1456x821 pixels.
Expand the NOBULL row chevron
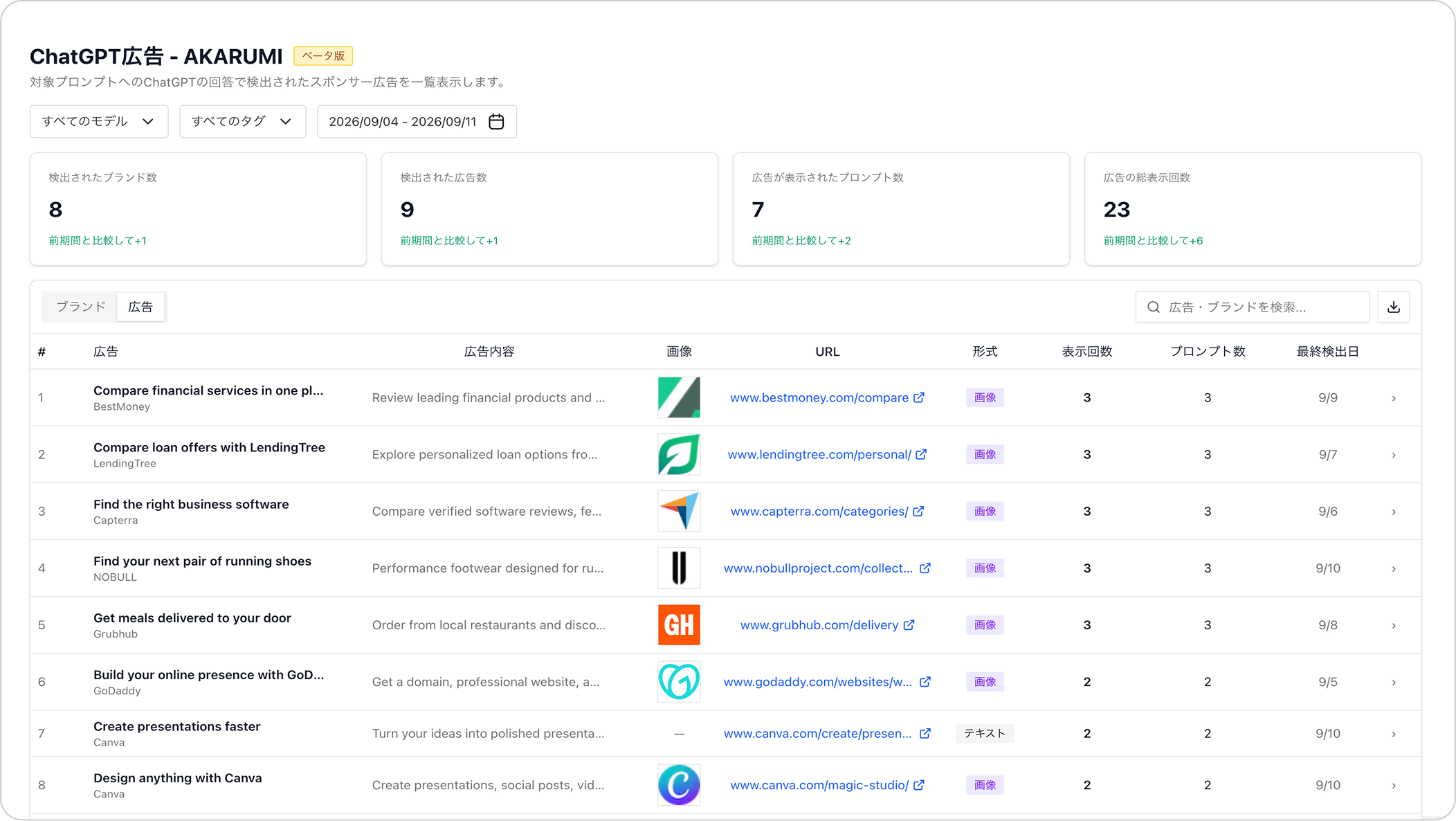pos(1394,568)
